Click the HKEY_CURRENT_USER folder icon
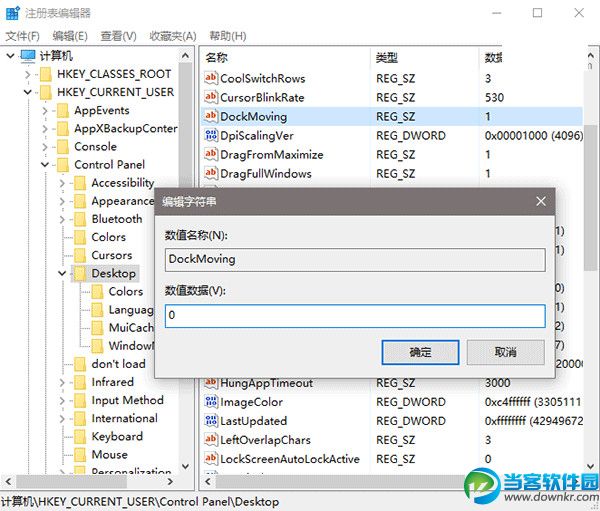Viewport: 600px width, 511px height. [x=46, y=92]
